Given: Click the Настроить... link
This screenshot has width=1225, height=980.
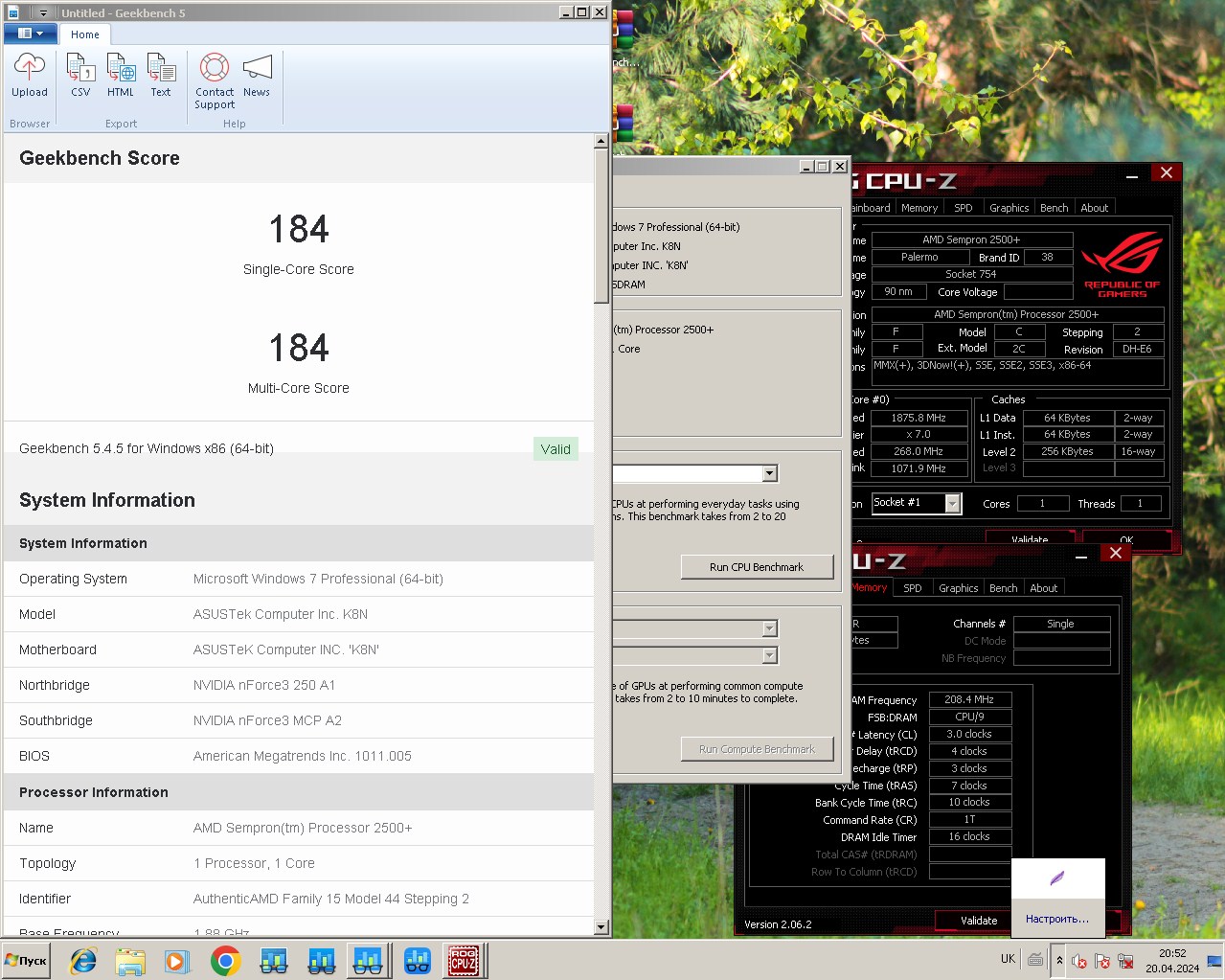Looking at the screenshot, I should pyautogui.click(x=1057, y=919).
